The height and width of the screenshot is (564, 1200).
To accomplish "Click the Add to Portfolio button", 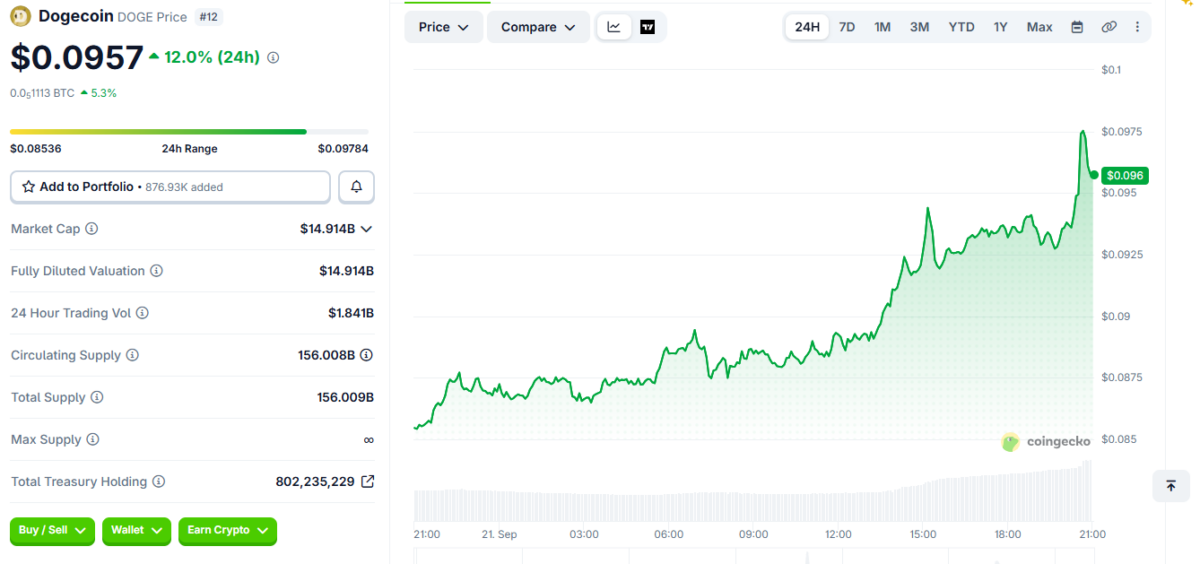I will point(170,187).
